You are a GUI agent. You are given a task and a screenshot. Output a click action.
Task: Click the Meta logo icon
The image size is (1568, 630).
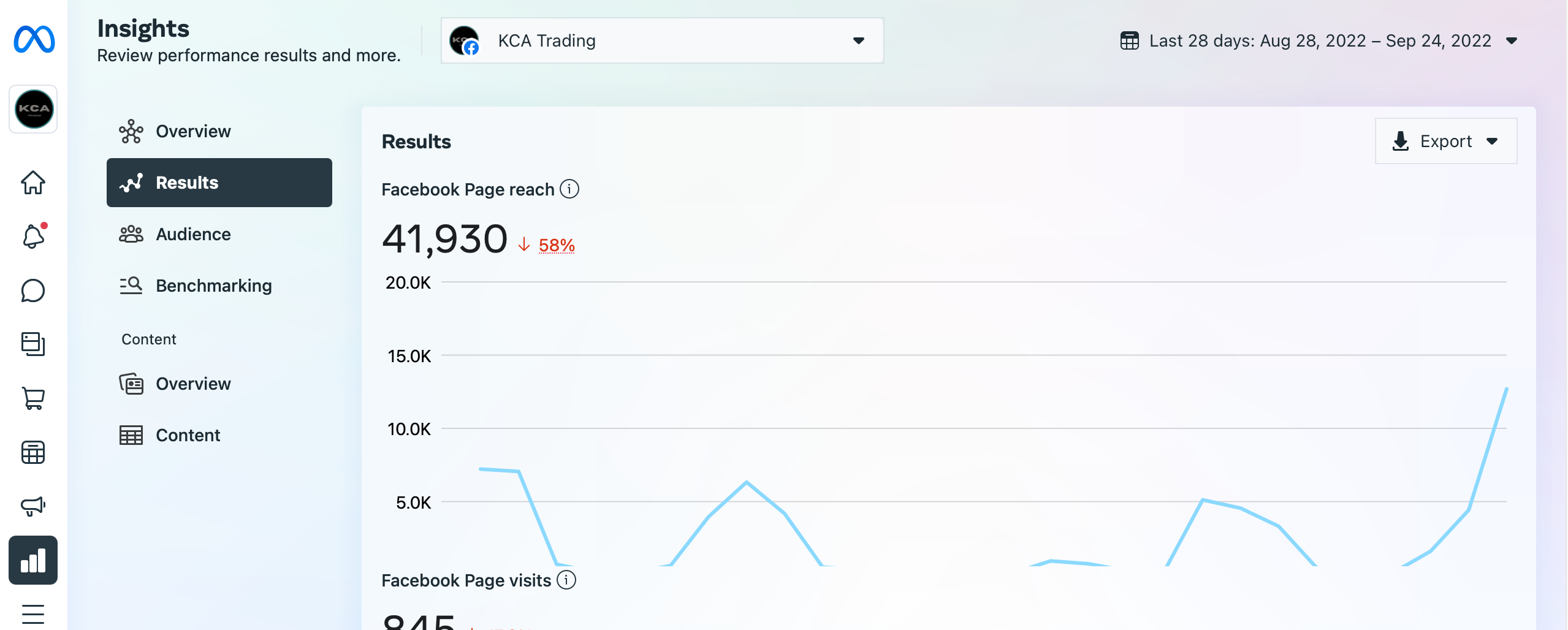tap(34, 39)
